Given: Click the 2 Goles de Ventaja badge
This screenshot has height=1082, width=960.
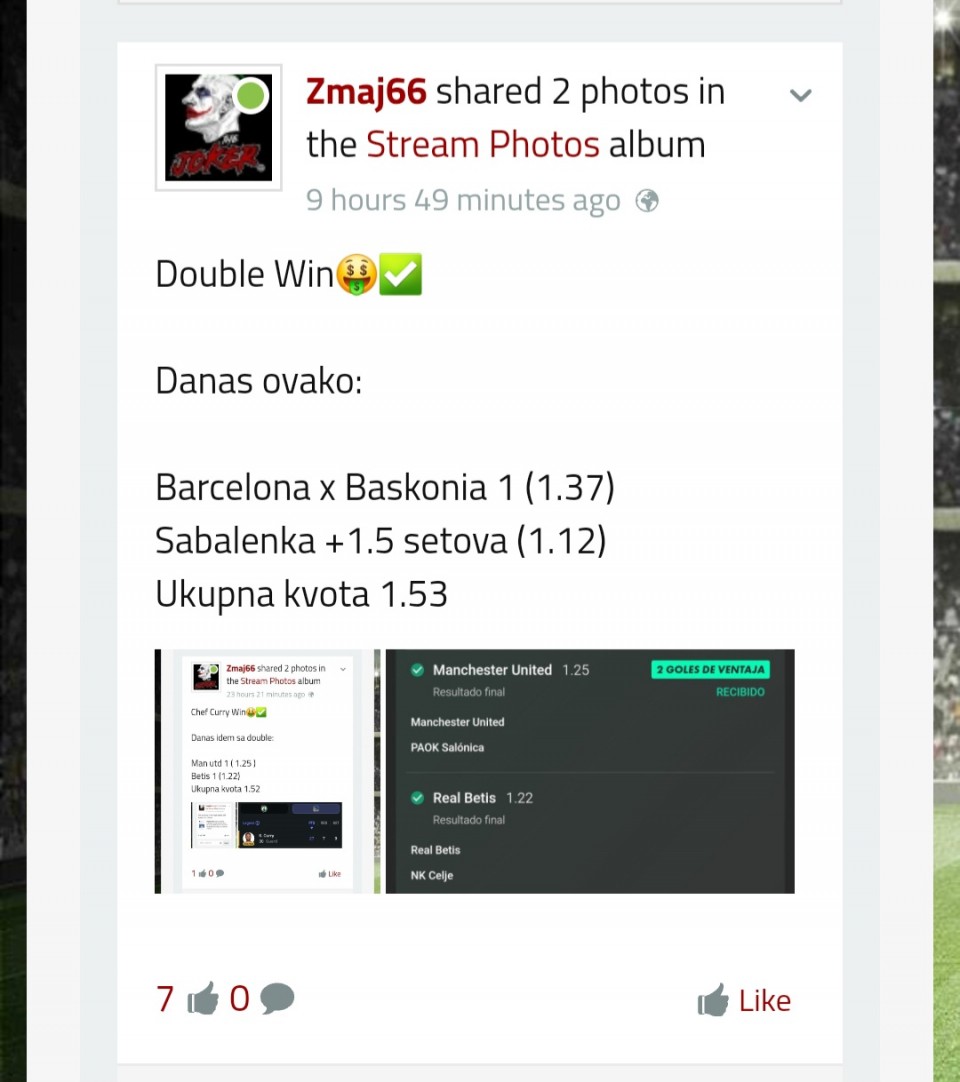Looking at the screenshot, I should [x=710, y=669].
